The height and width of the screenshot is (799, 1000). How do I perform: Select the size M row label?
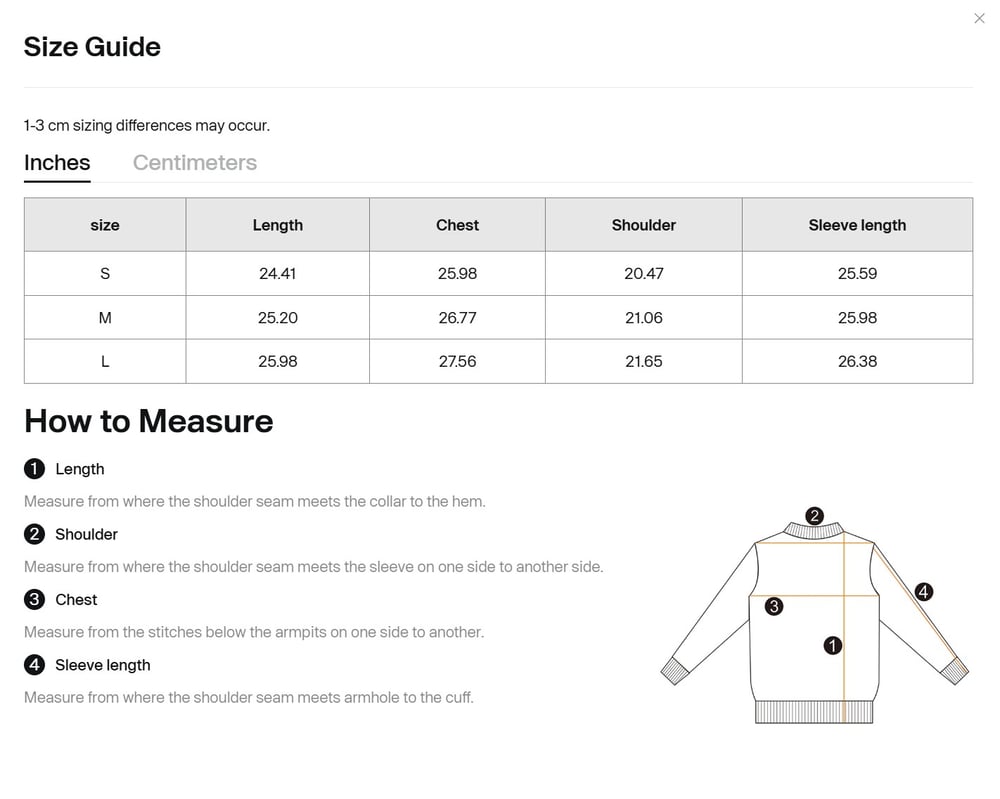(x=105, y=318)
